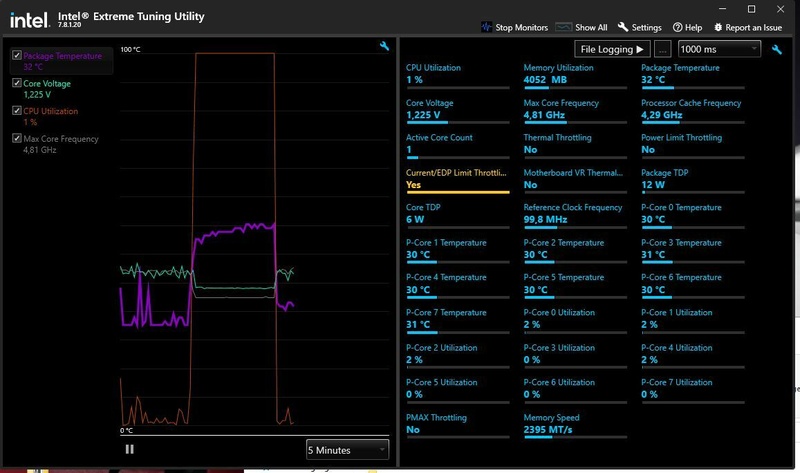Toggle Core Voltage graph checkbox
The image size is (800, 473).
(17, 83)
